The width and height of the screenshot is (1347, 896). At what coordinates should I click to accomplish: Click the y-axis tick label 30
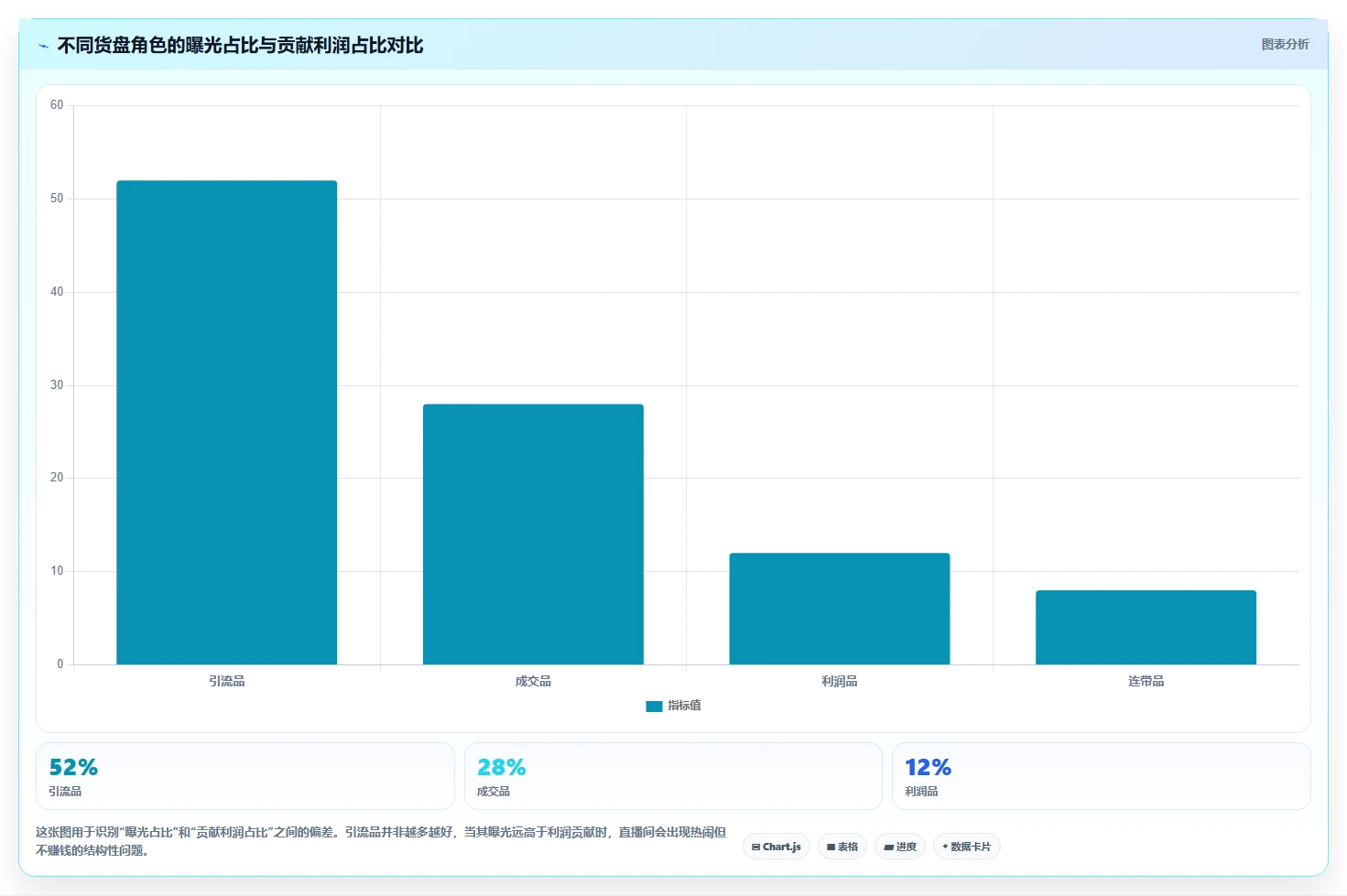[x=57, y=385]
